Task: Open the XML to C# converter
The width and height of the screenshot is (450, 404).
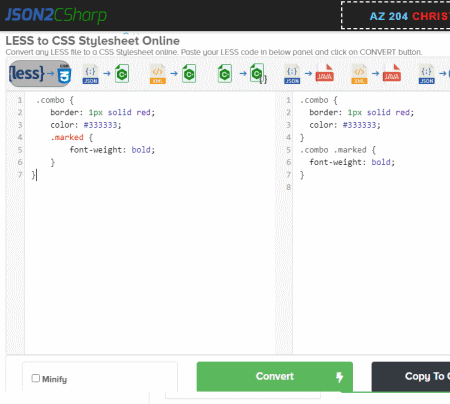Action: pyautogui.click(x=173, y=74)
